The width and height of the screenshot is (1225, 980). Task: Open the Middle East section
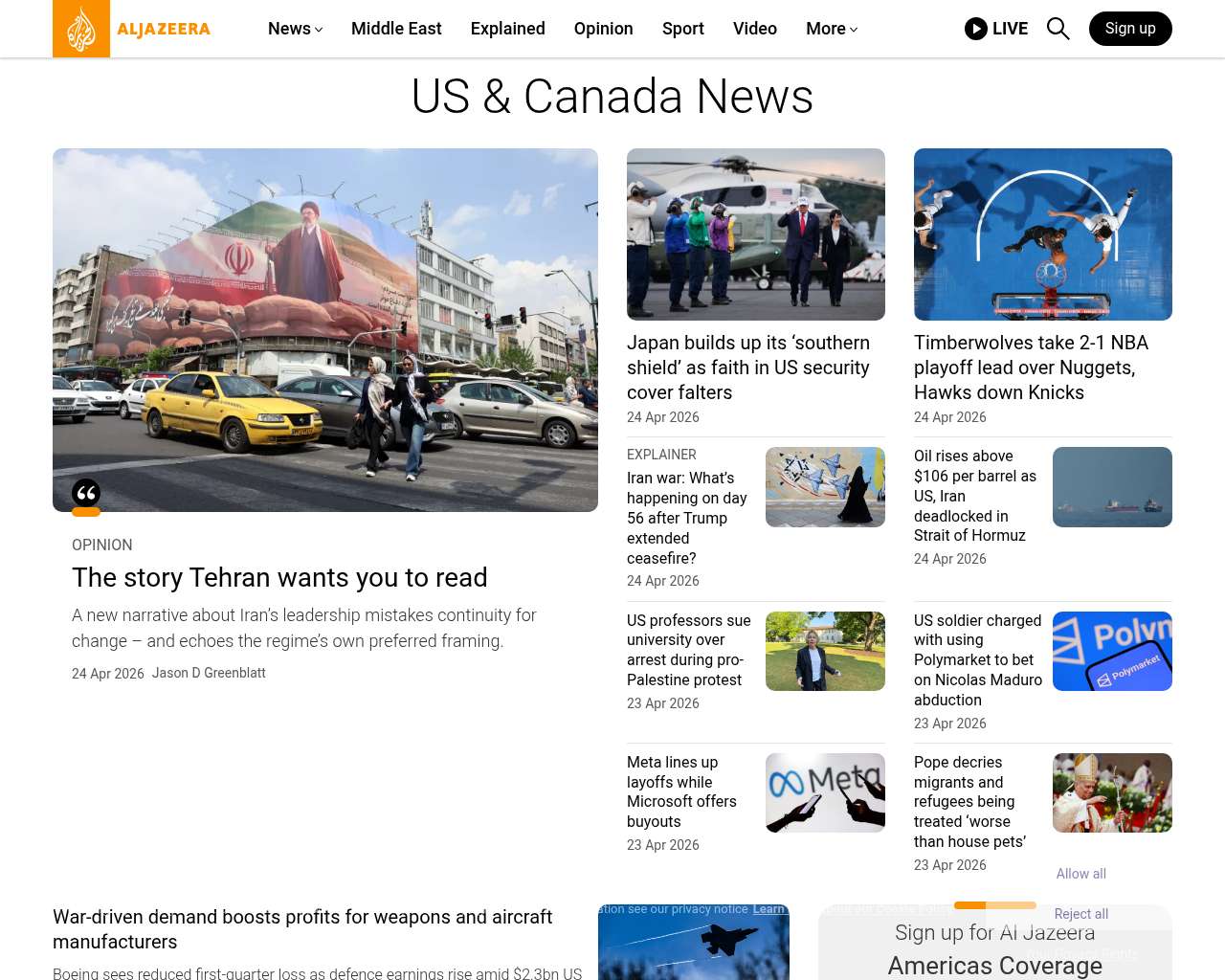click(396, 29)
